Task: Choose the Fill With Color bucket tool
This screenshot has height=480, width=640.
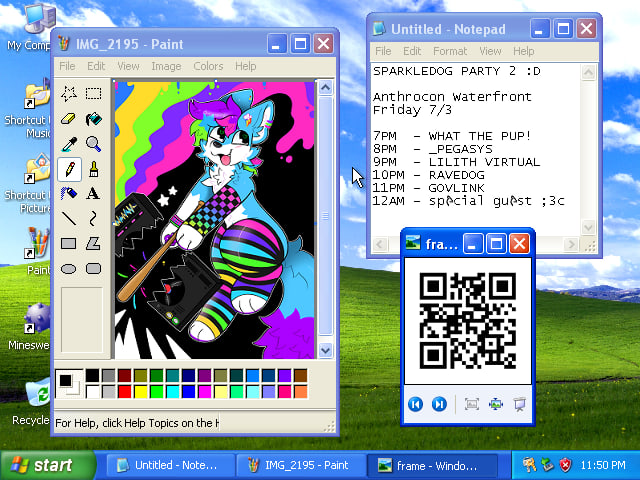Action: [93, 119]
